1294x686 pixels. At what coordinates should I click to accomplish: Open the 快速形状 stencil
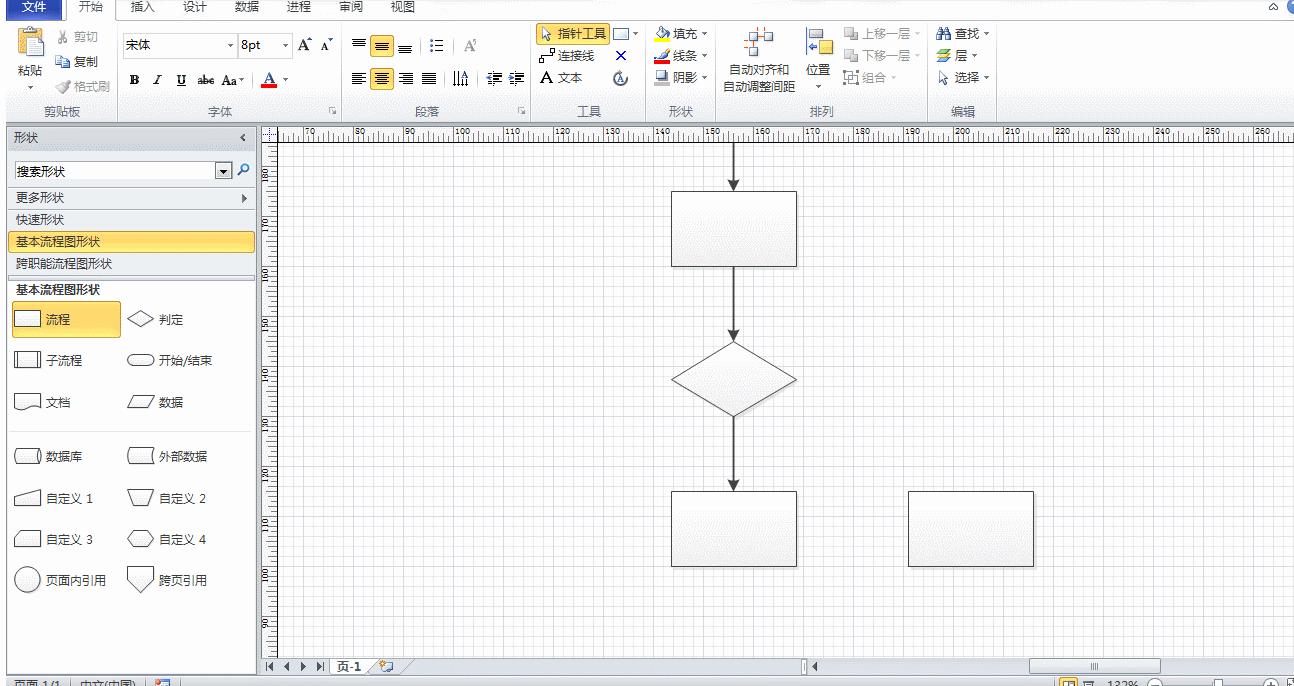(130, 220)
